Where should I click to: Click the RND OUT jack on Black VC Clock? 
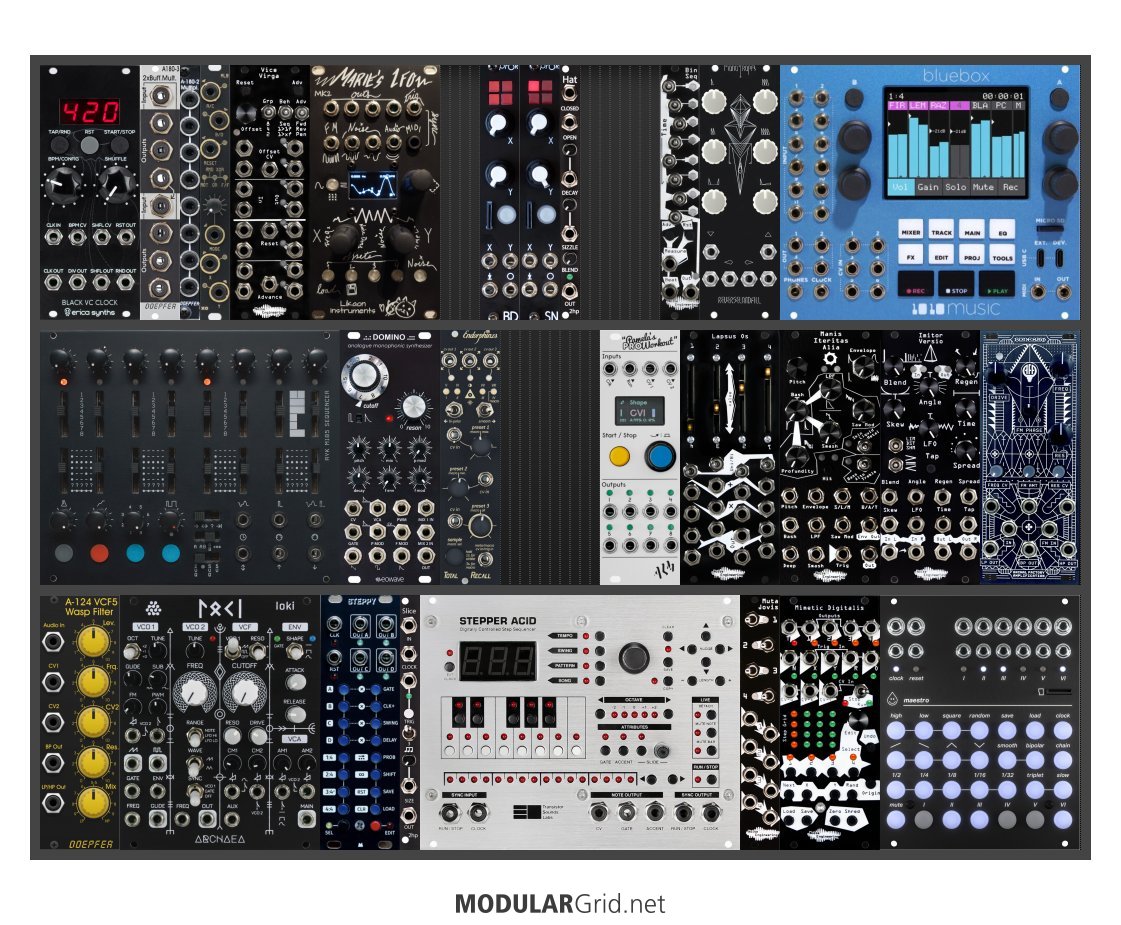126,282
